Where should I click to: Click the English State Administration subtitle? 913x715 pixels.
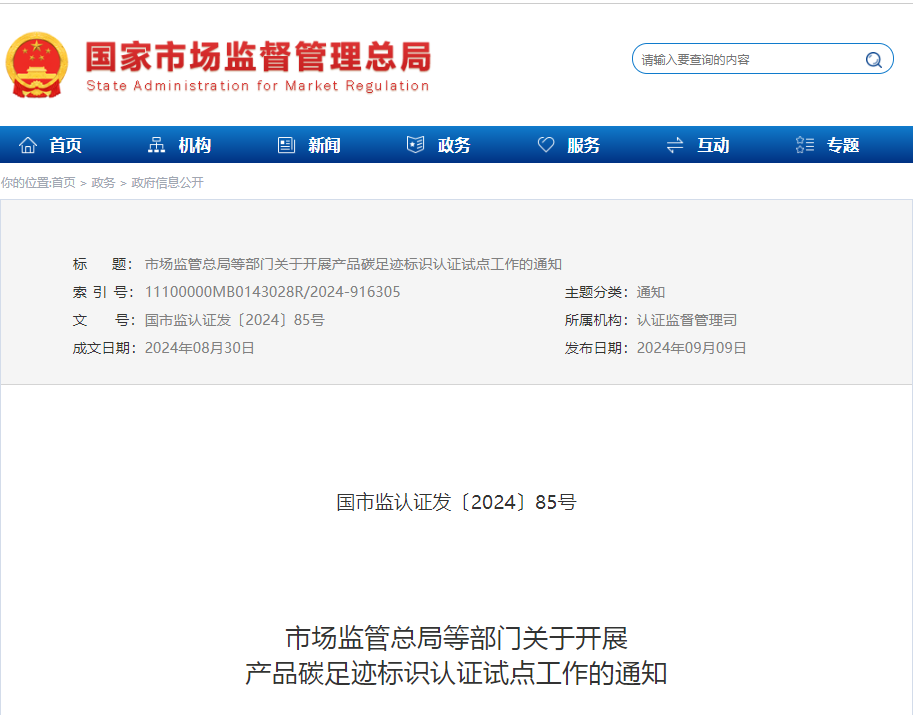tap(258, 86)
